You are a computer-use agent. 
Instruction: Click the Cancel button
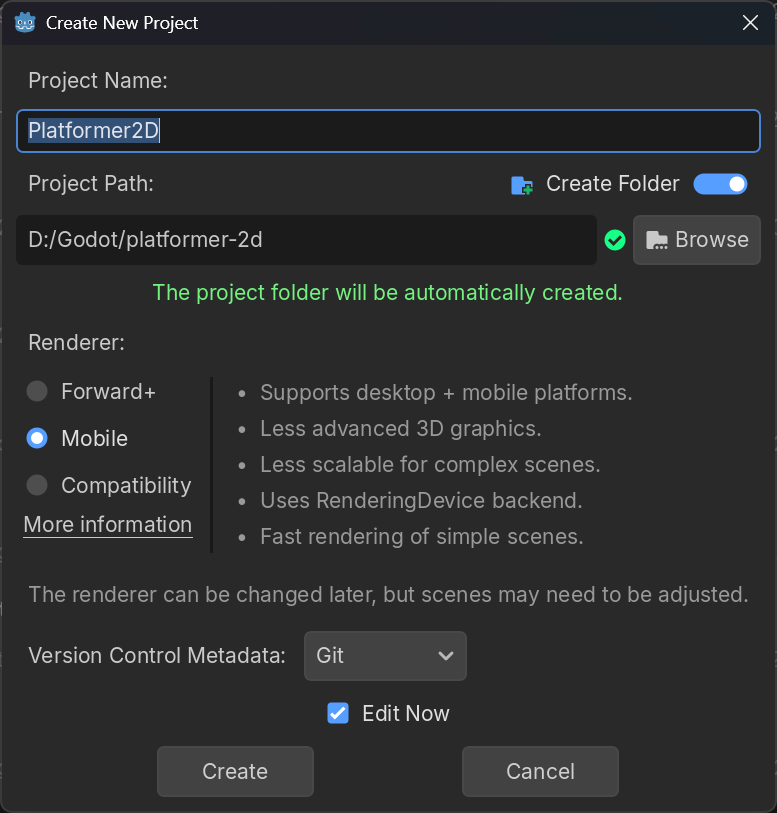(x=540, y=772)
